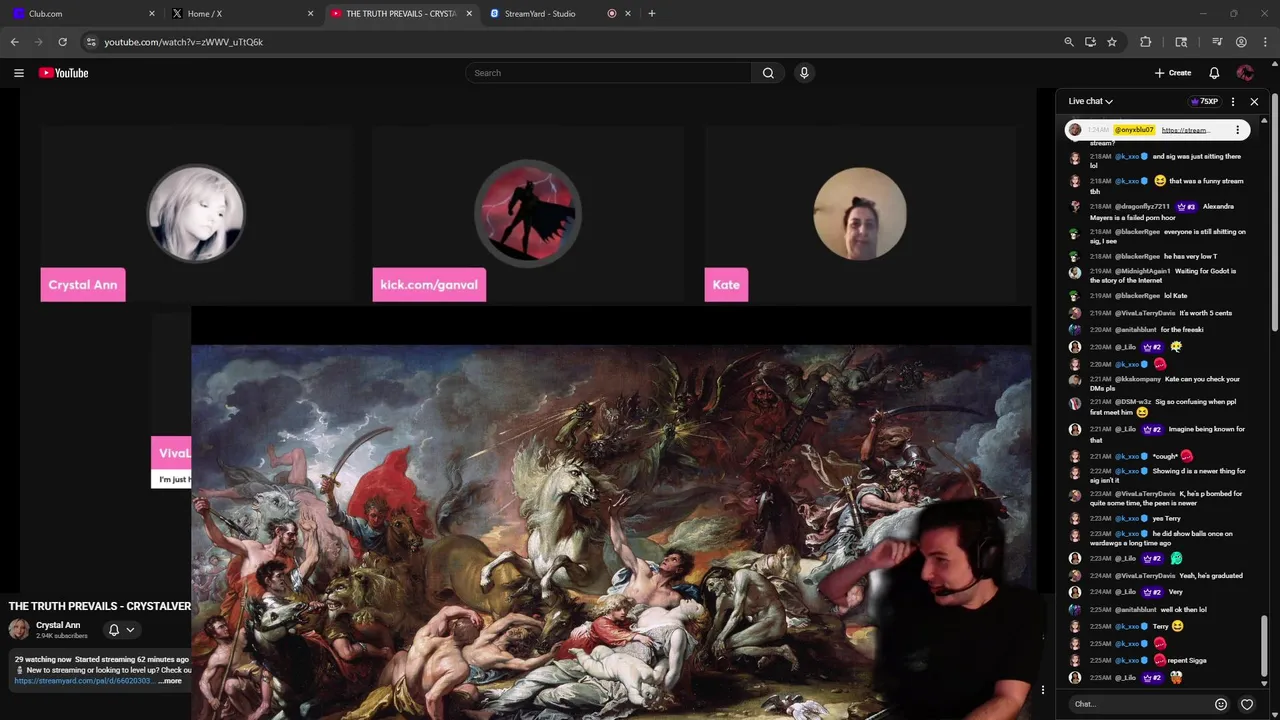
Task: Expand the Live chat mode dropdown
Action: (x=1091, y=101)
